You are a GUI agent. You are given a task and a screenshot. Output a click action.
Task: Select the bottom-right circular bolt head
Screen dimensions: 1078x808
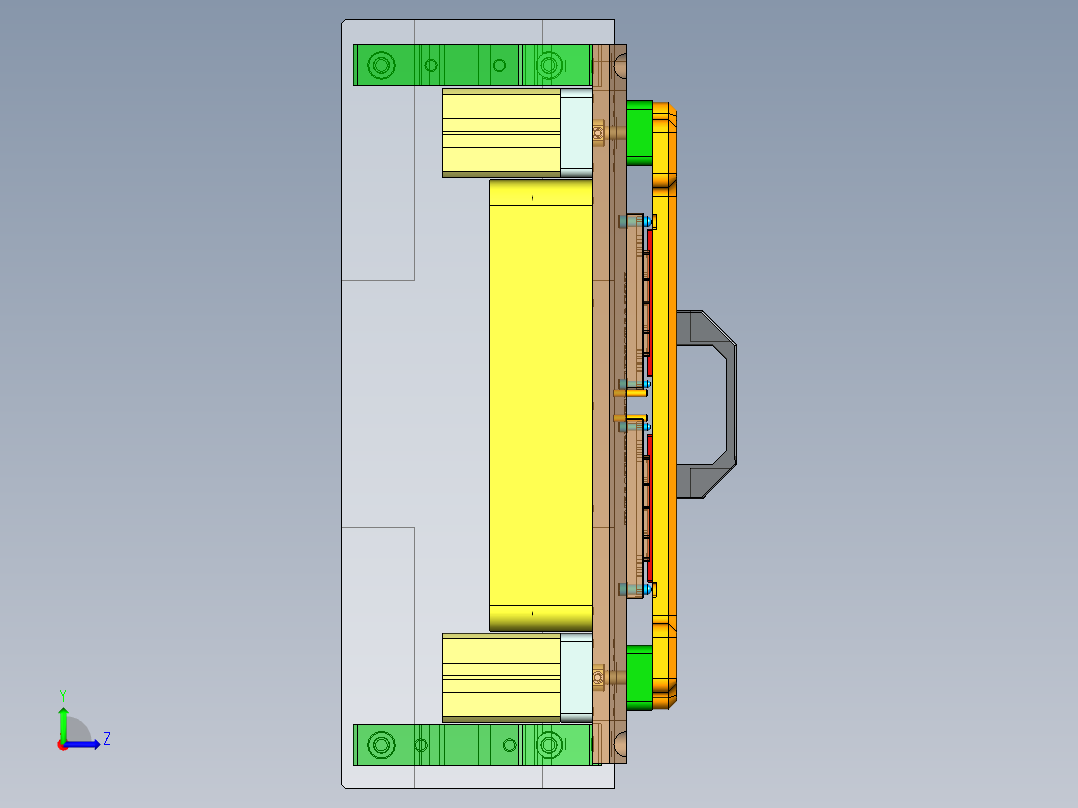549,745
